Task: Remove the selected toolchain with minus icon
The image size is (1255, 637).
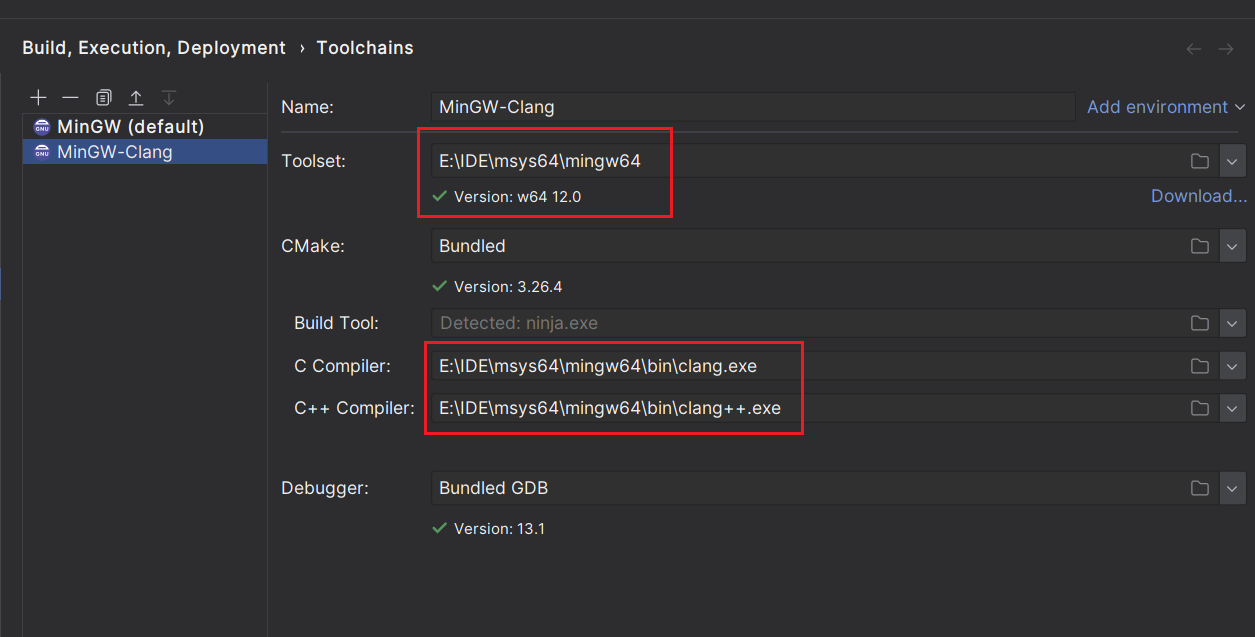Action: 70,97
